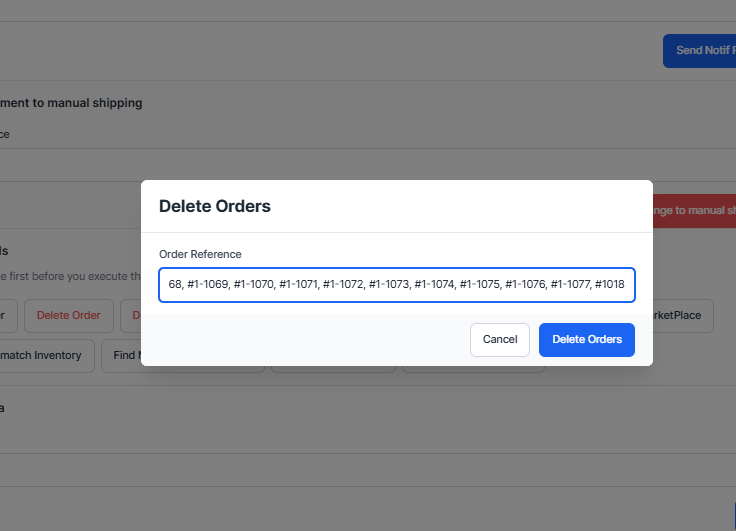Click the Delete Orders dialog title
The width and height of the screenshot is (736, 531).
tap(215, 207)
